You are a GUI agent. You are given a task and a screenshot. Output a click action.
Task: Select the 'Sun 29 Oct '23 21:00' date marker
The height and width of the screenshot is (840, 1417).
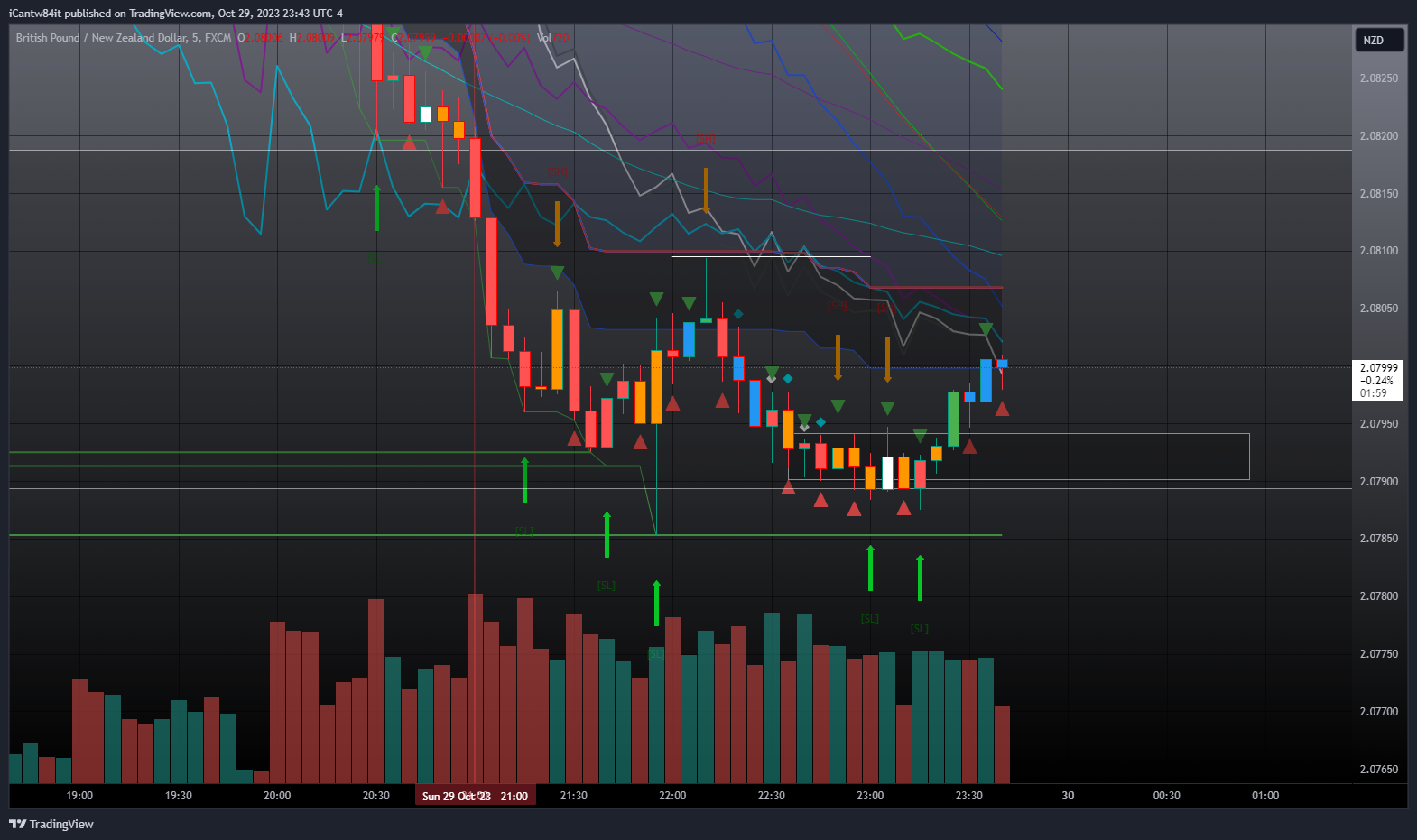pos(475,796)
